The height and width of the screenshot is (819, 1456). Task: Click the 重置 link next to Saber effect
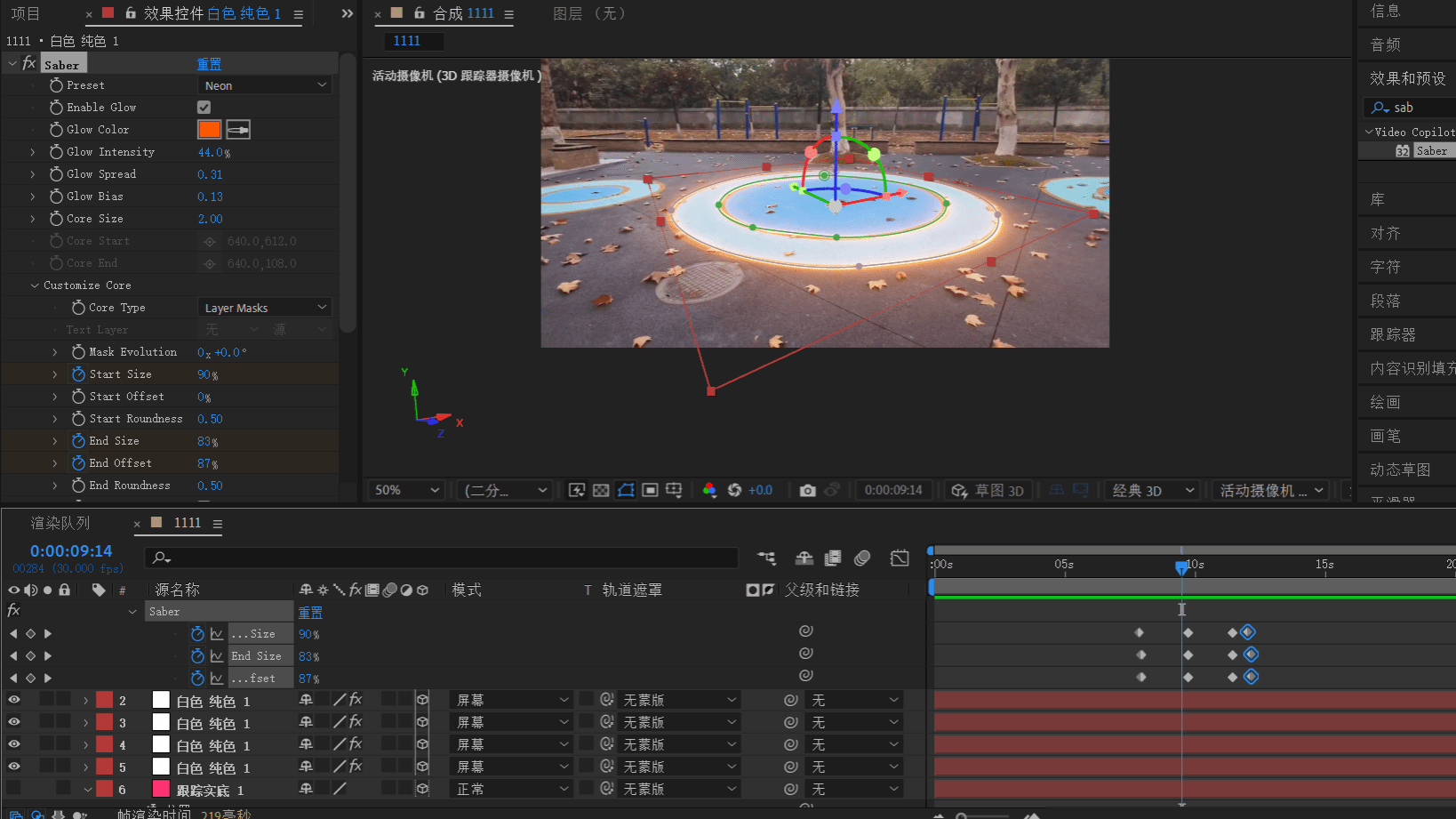pyautogui.click(x=209, y=64)
